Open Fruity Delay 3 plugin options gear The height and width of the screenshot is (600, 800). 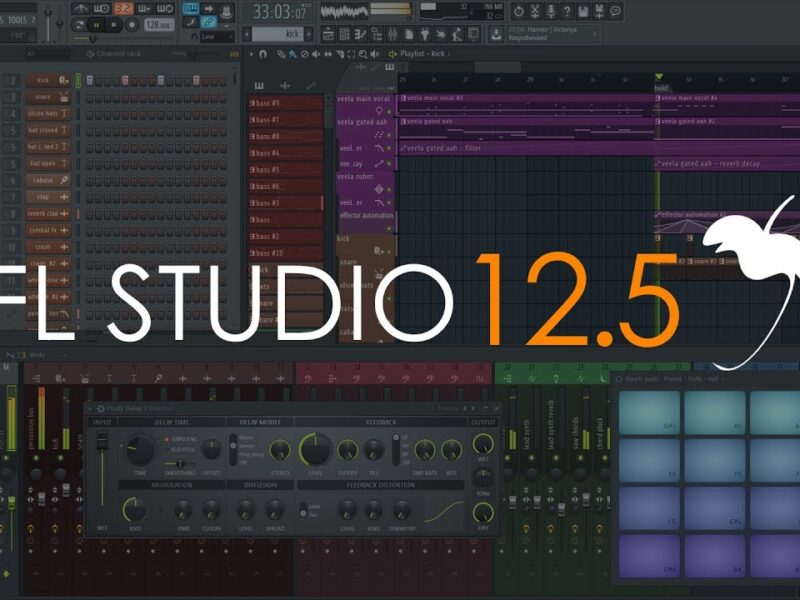click(x=101, y=409)
